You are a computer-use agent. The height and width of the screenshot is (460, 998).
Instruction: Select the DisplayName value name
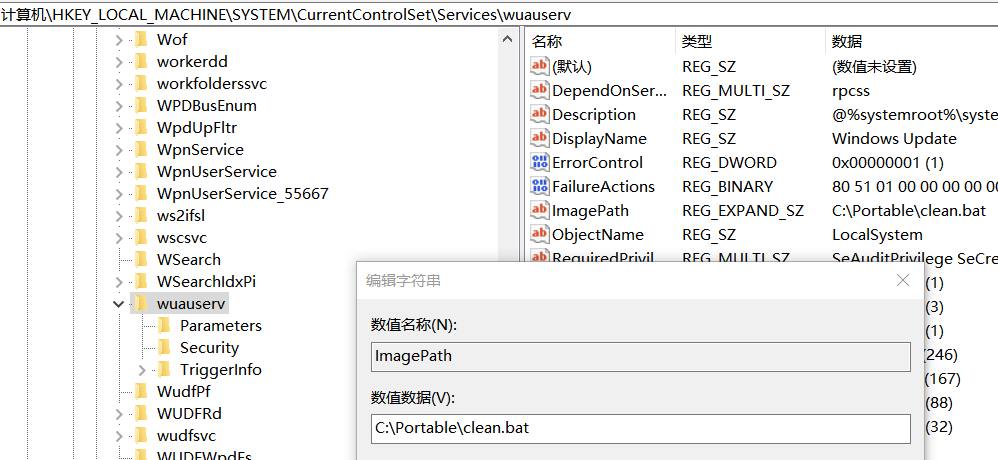[600, 139]
